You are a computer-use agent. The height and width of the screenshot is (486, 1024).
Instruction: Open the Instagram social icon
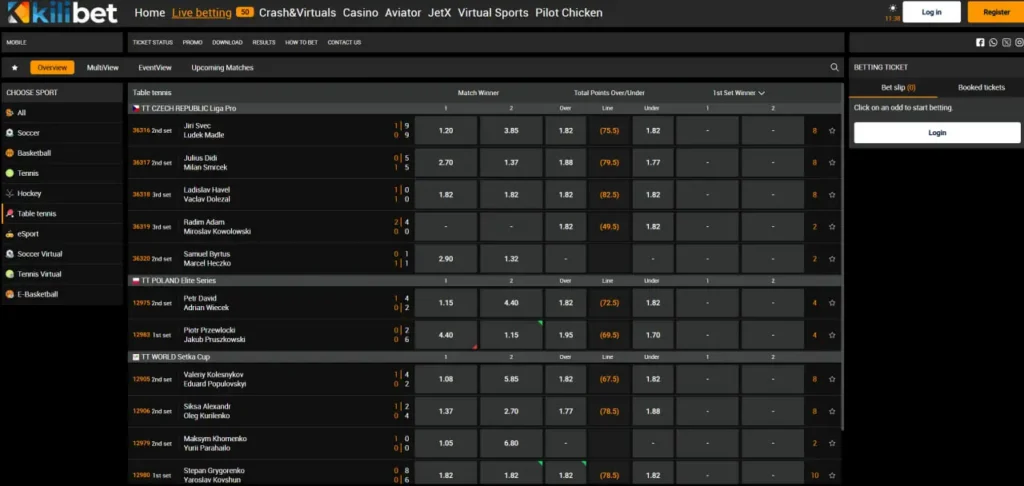1019,42
